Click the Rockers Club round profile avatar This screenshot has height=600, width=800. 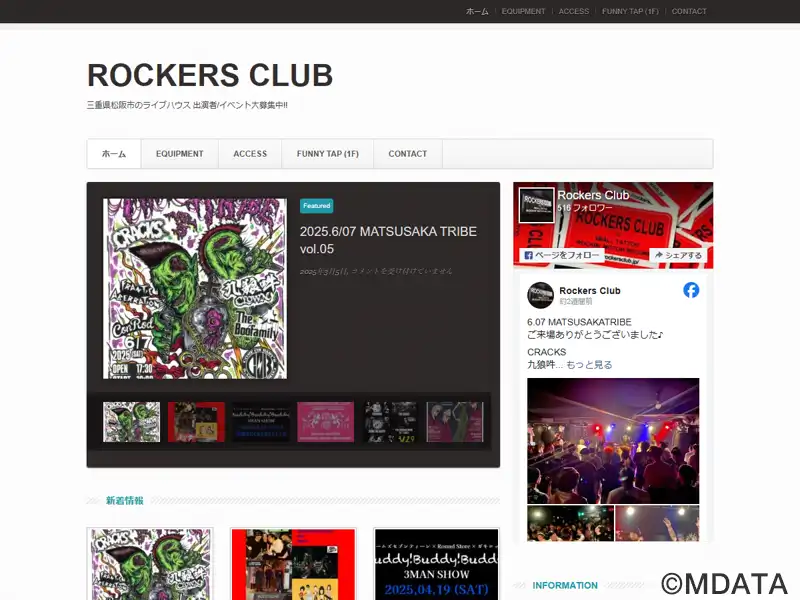pyautogui.click(x=540, y=295)
